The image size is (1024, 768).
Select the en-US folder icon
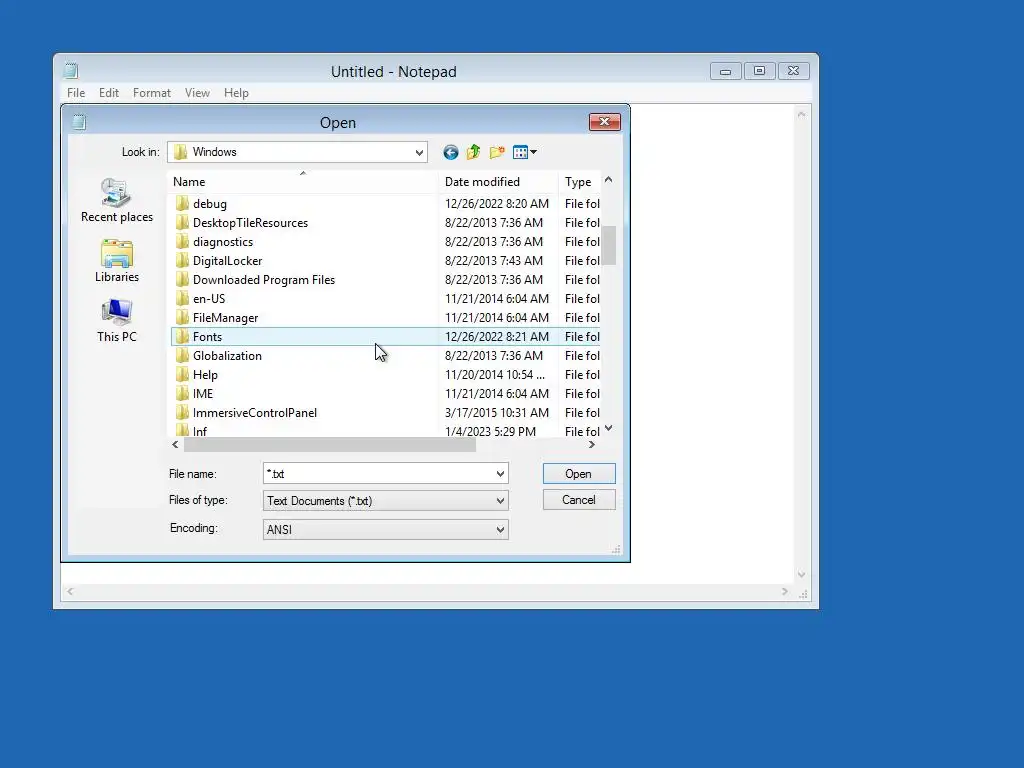182,298
